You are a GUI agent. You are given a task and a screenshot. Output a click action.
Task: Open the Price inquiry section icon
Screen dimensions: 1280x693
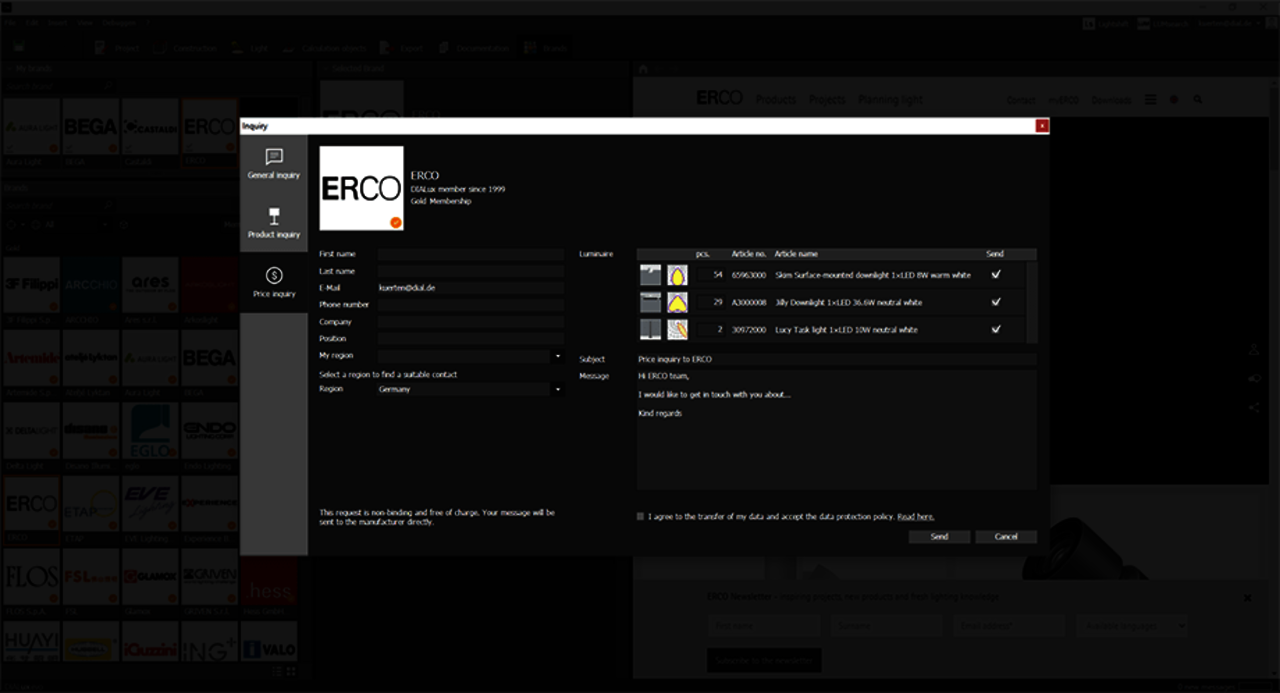[274, 275]
